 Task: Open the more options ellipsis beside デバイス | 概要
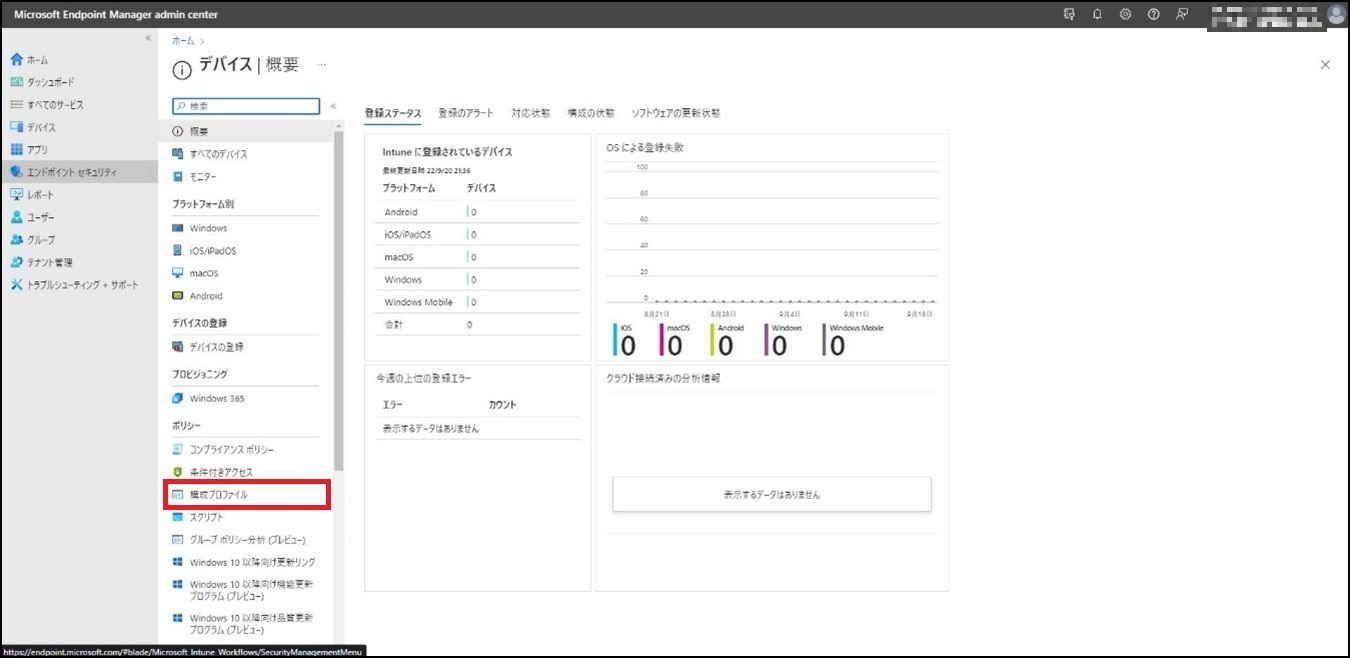321,65
